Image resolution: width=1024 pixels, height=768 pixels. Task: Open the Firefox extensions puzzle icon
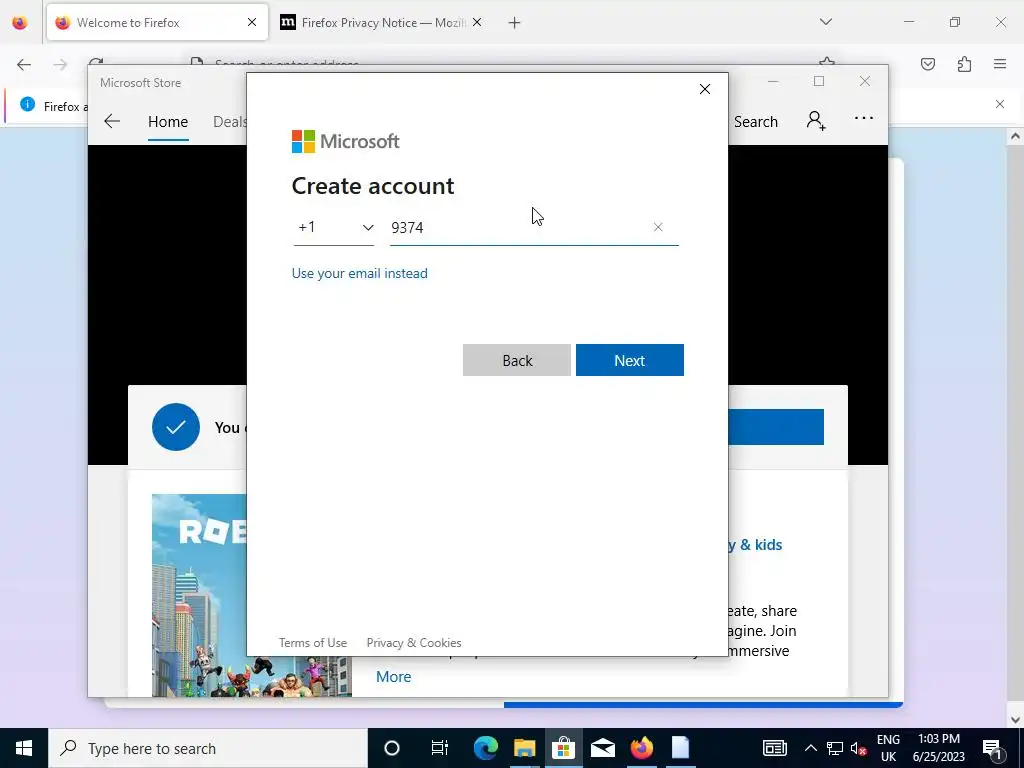964,64
